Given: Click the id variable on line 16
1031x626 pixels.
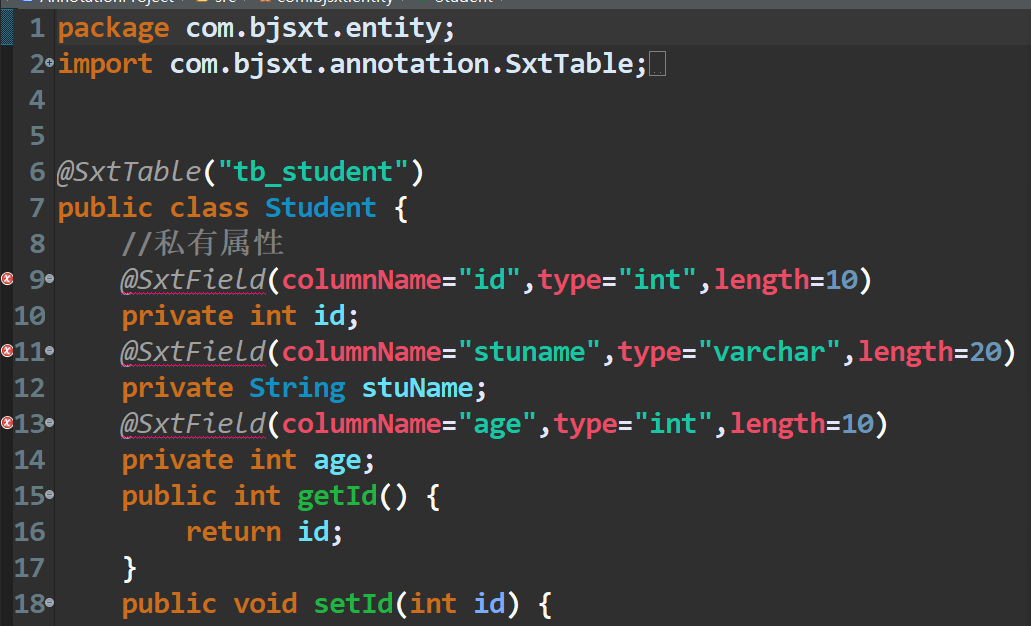Looking at the screenshot, I should (314, 531).
